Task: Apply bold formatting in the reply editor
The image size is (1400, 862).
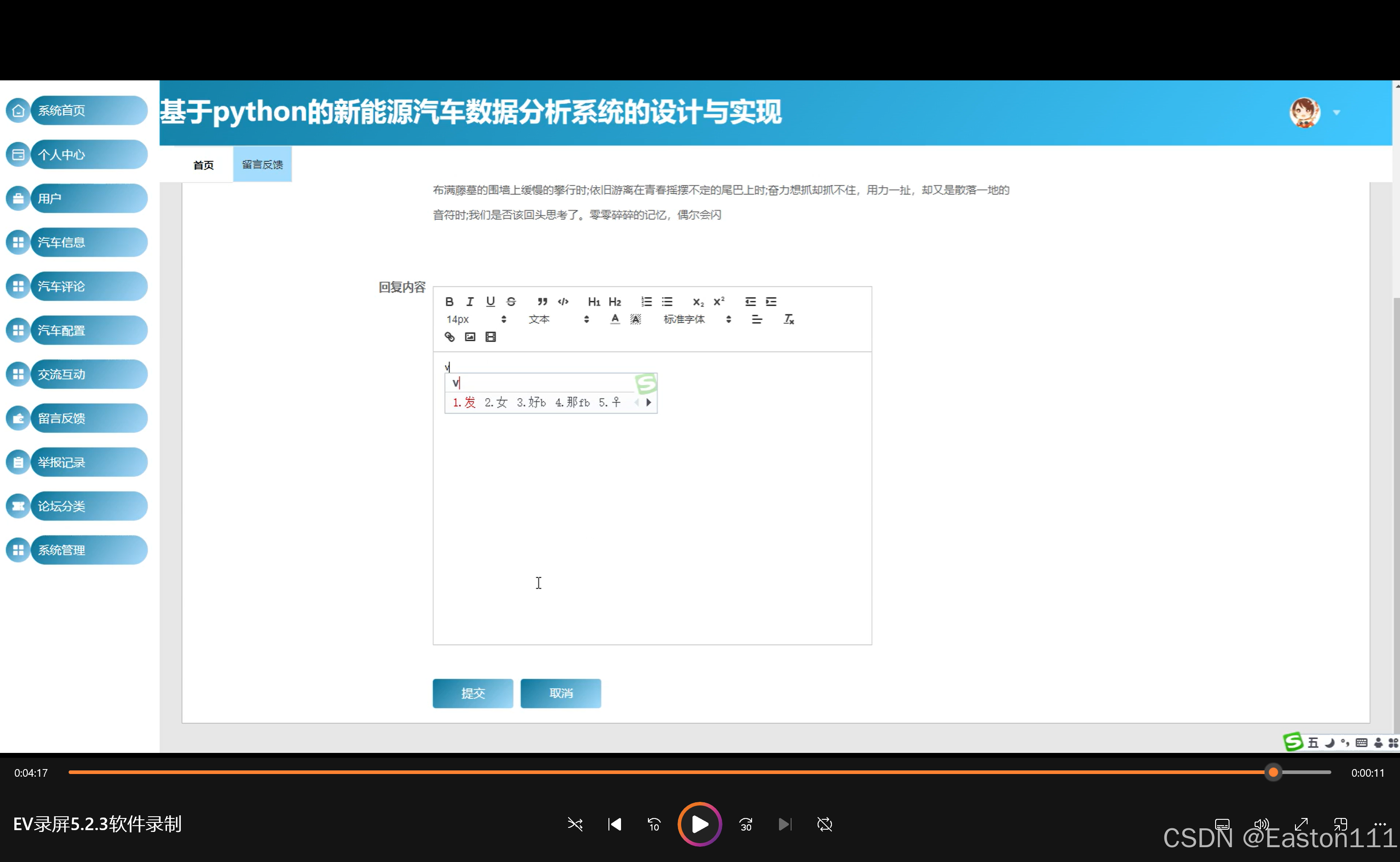Action: [450, 302]
